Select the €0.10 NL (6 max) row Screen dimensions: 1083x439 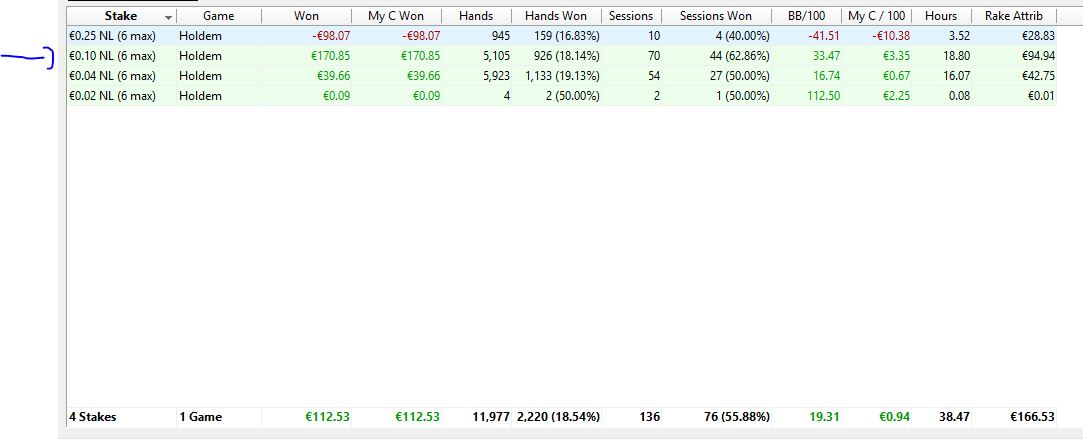click(x=562, y=56)
